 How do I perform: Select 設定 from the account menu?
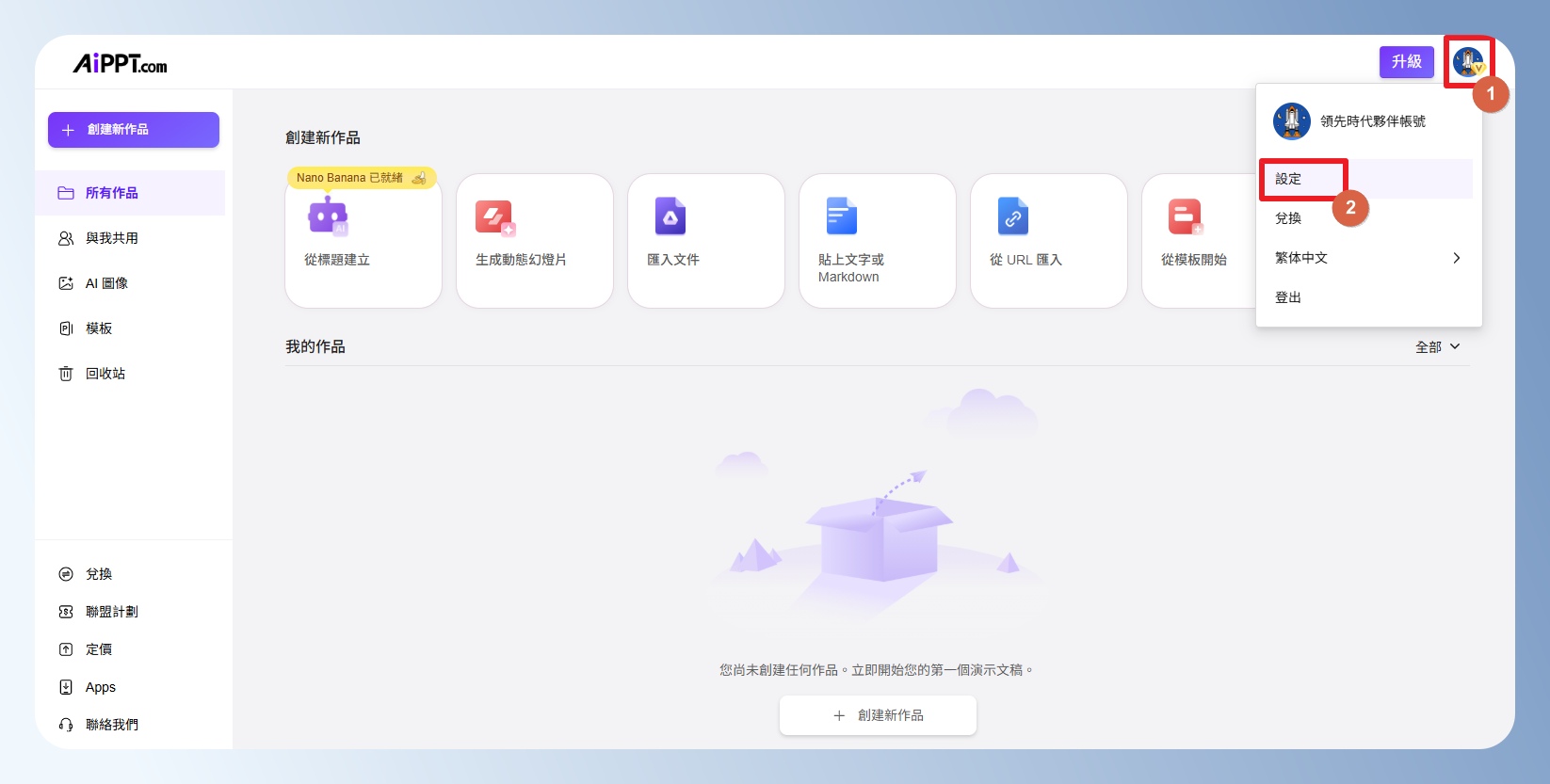click(x=1289, y=179)
